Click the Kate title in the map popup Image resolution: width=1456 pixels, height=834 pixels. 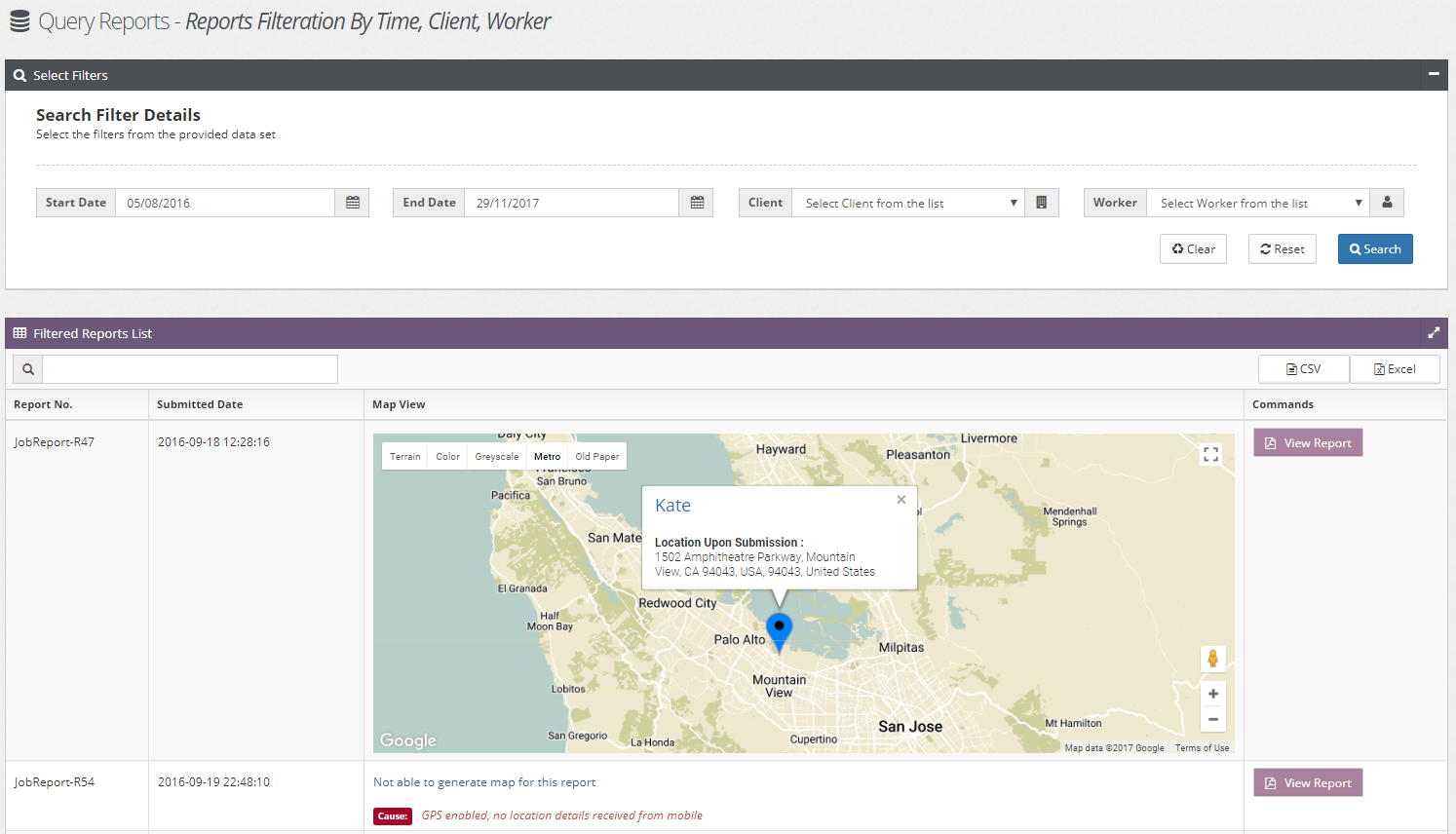[672, 506]
